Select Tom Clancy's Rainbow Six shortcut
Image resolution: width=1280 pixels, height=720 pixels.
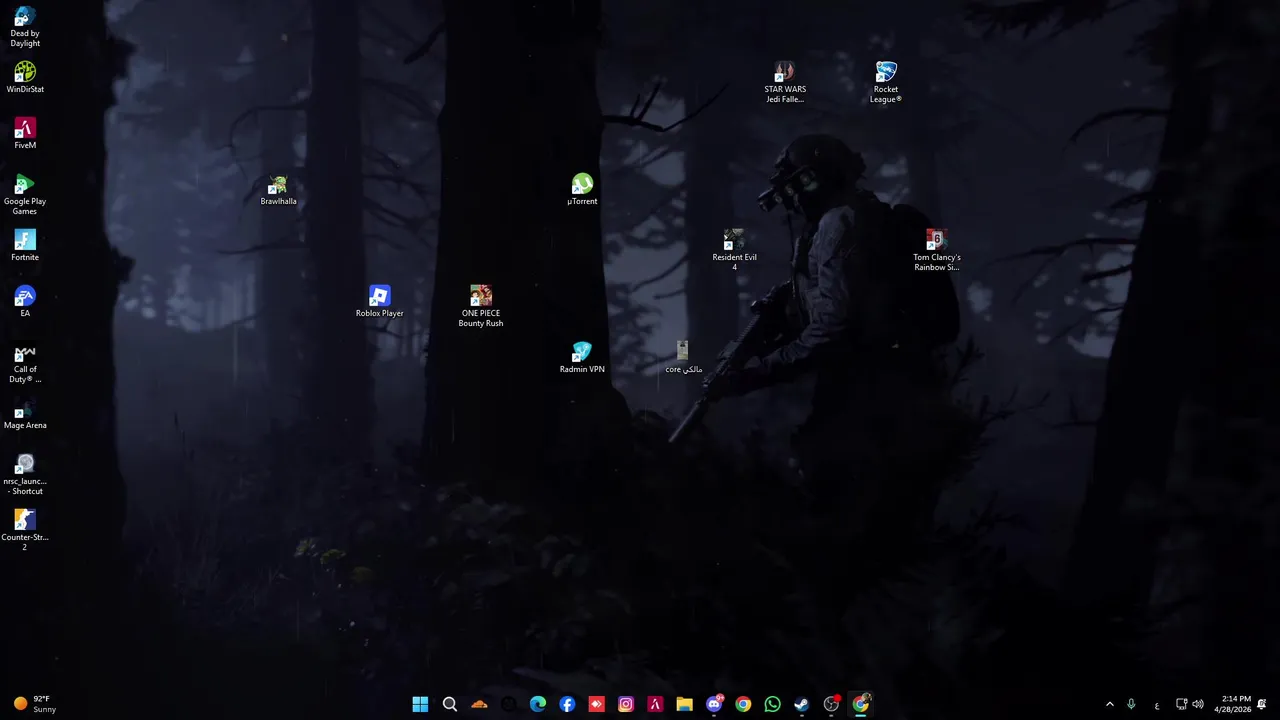pos(936,251)
